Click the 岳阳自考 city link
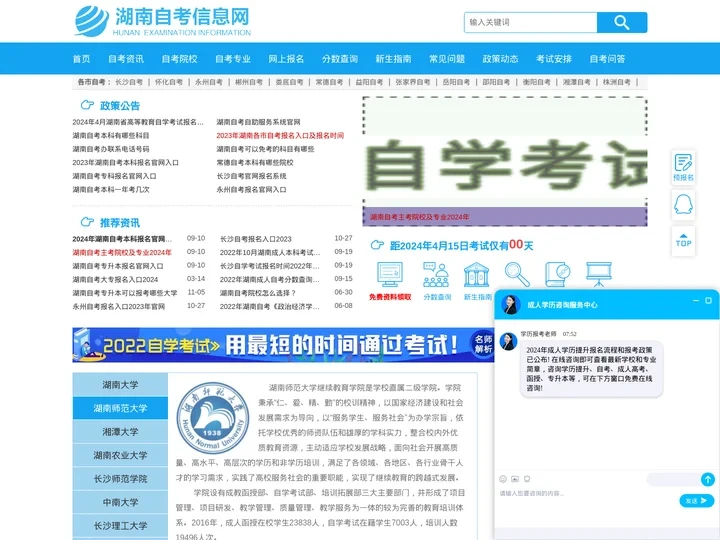The width and height of the screenshot is (720, 540). point(456,82)
